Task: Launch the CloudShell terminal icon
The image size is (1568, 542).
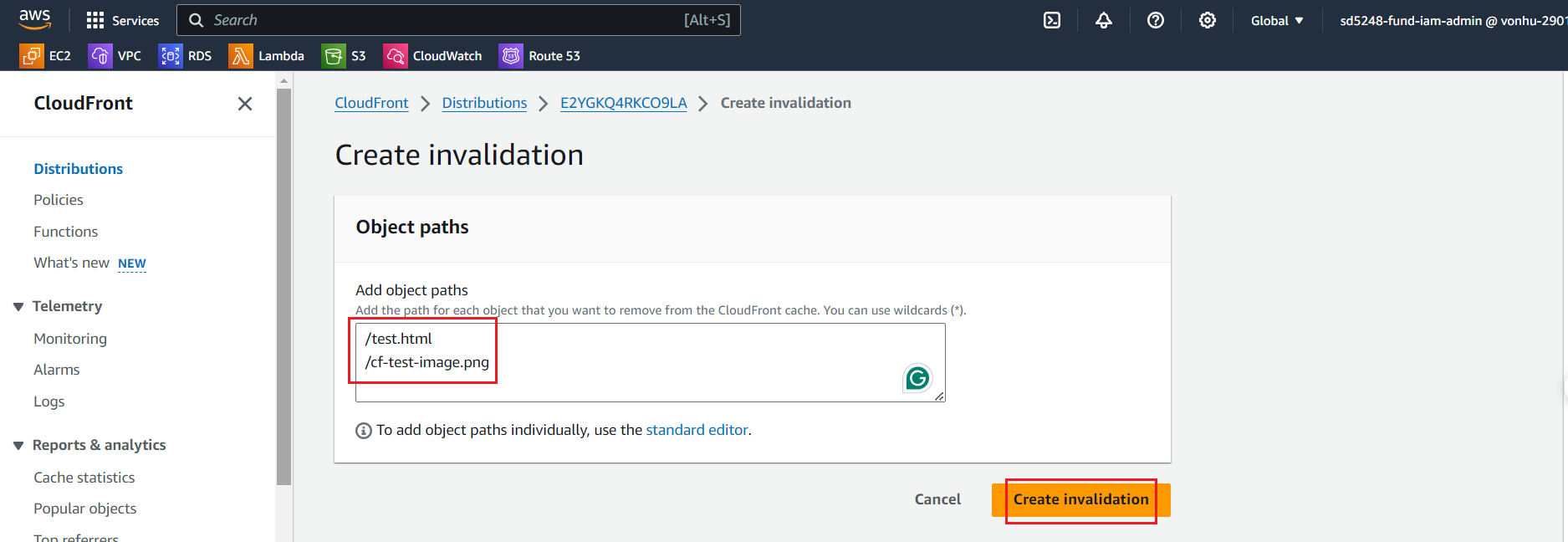Action: pos(1052,21)
